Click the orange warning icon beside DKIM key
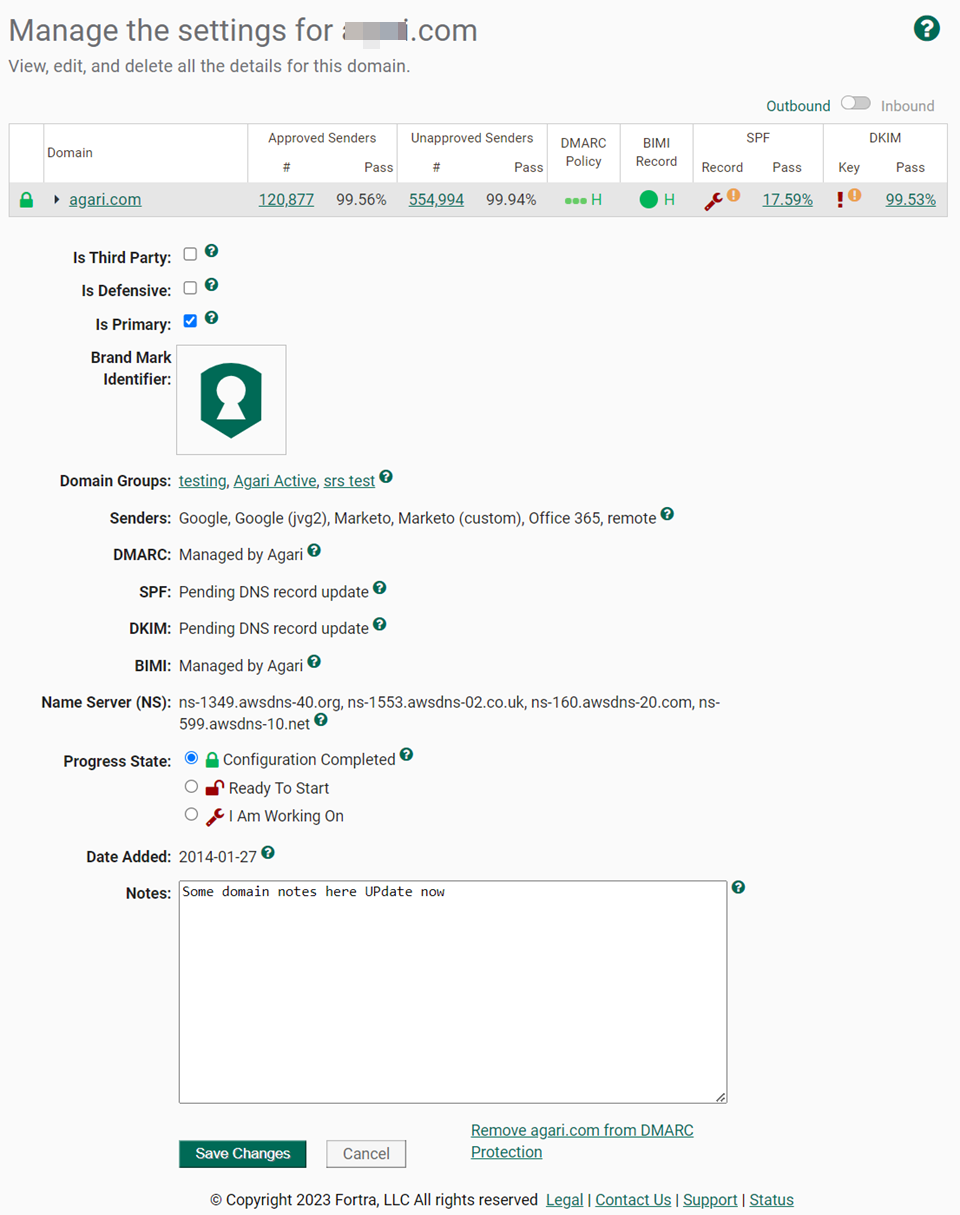 click(854, 195)
